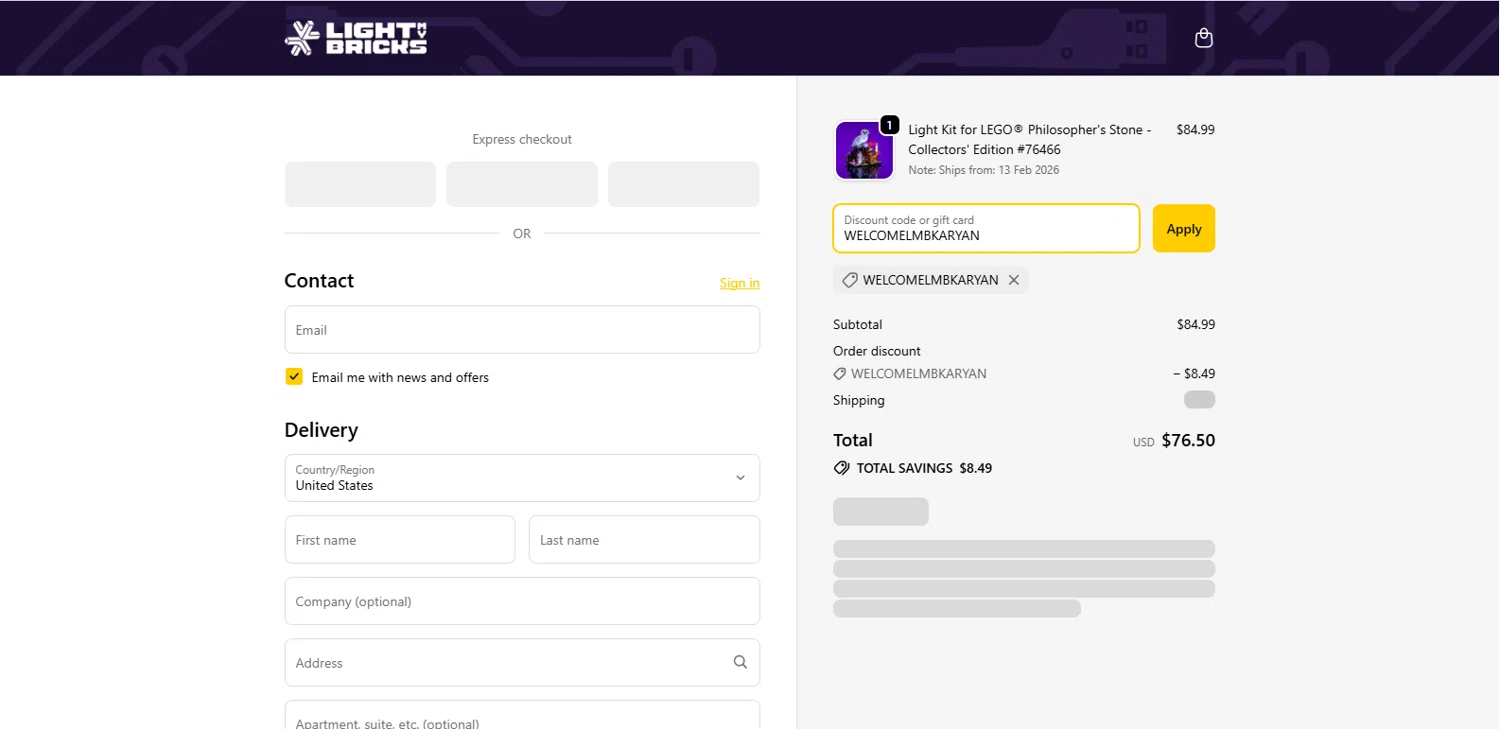Apply the discount code
The width and height of the screenshot is (1500, 729).
[x=1183, y=229]
